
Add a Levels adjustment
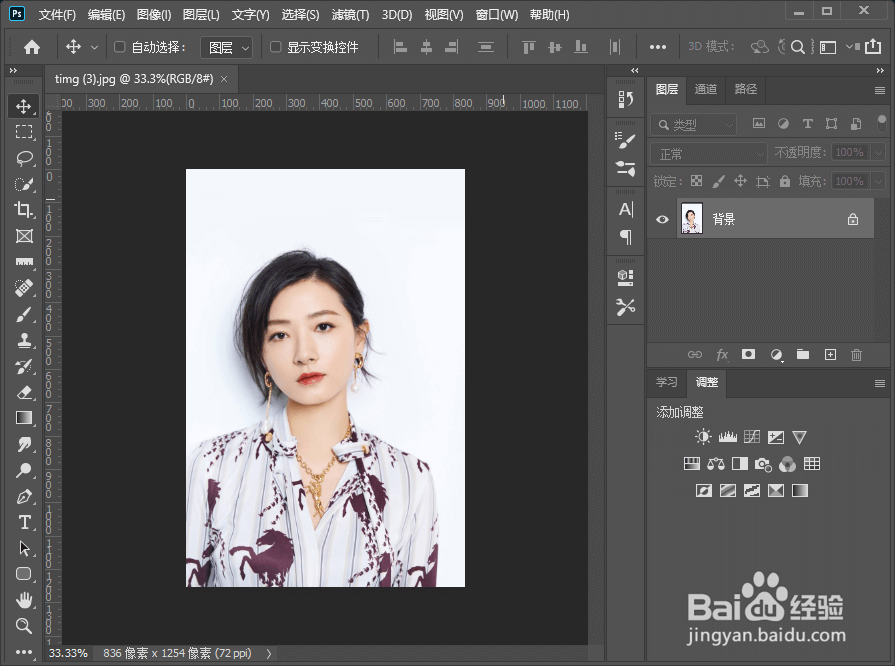pyautogui.click(x=727, y=438)
